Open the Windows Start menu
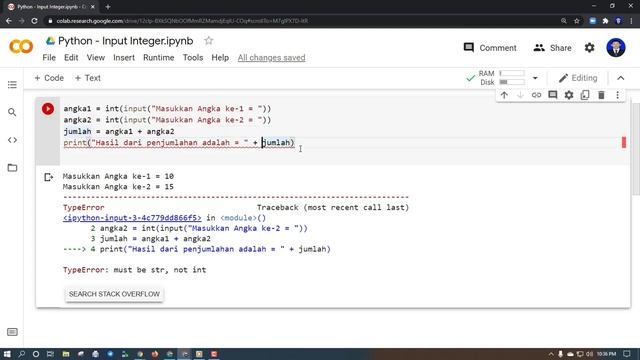Image resolution: width=640 pixels, height=360 pixels. pos(7,354)
